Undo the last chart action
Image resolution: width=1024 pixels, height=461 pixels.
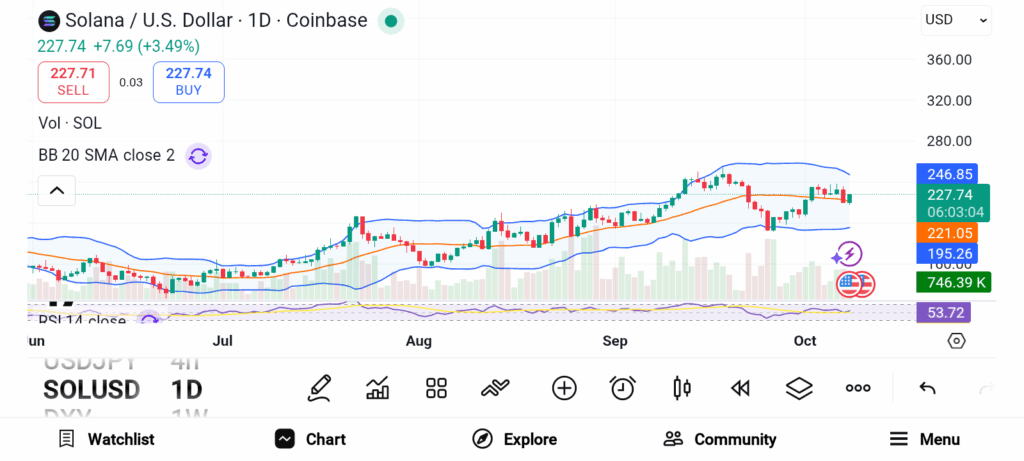click(x=927, y=388)
